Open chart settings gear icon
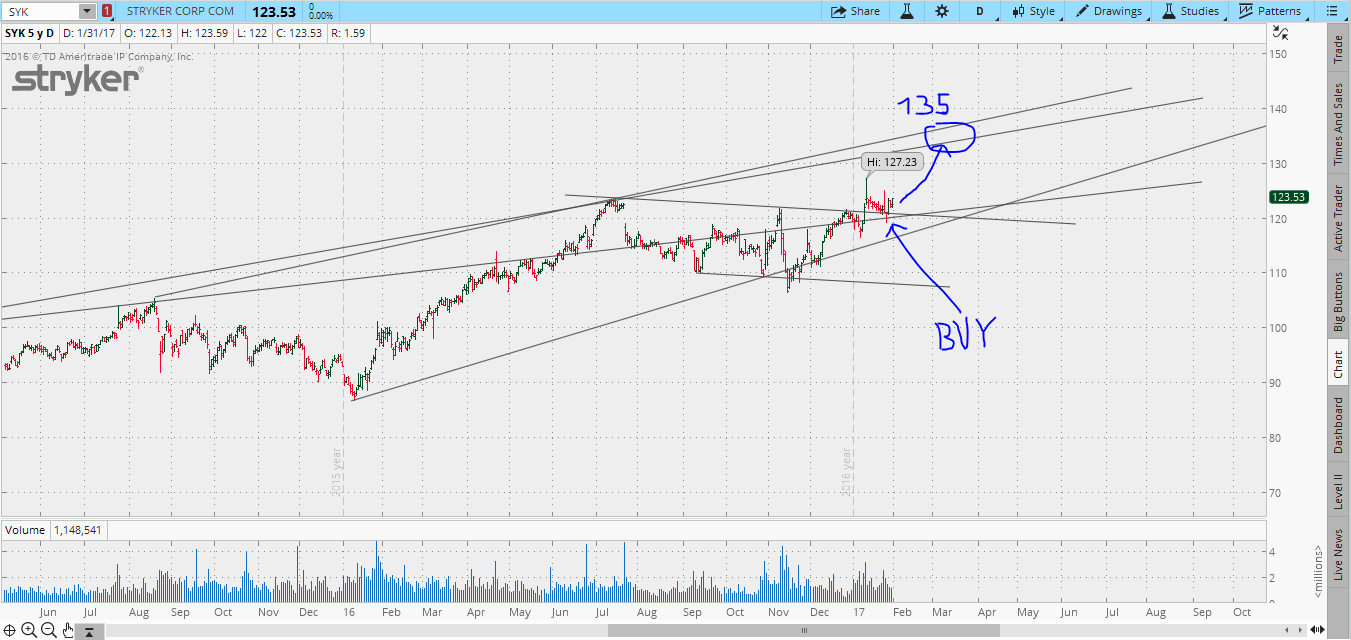Image resolution: width=1351 pixels, height=640 pixels. point(942,11)
